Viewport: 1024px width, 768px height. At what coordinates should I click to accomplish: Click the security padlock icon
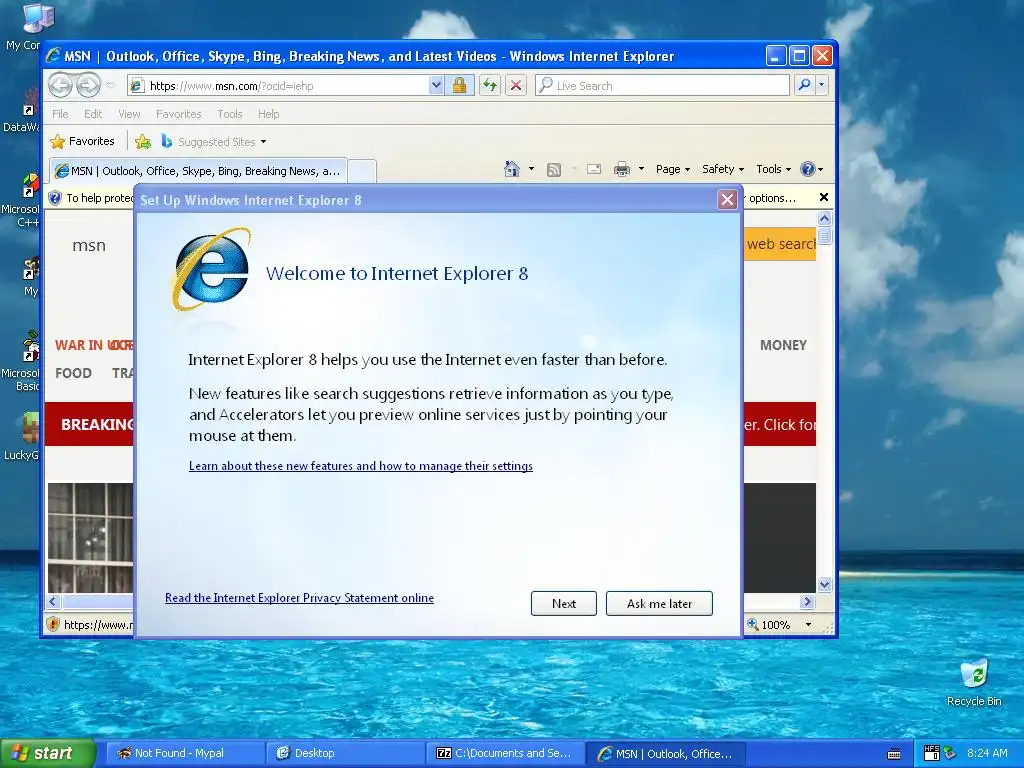point(459,86)
